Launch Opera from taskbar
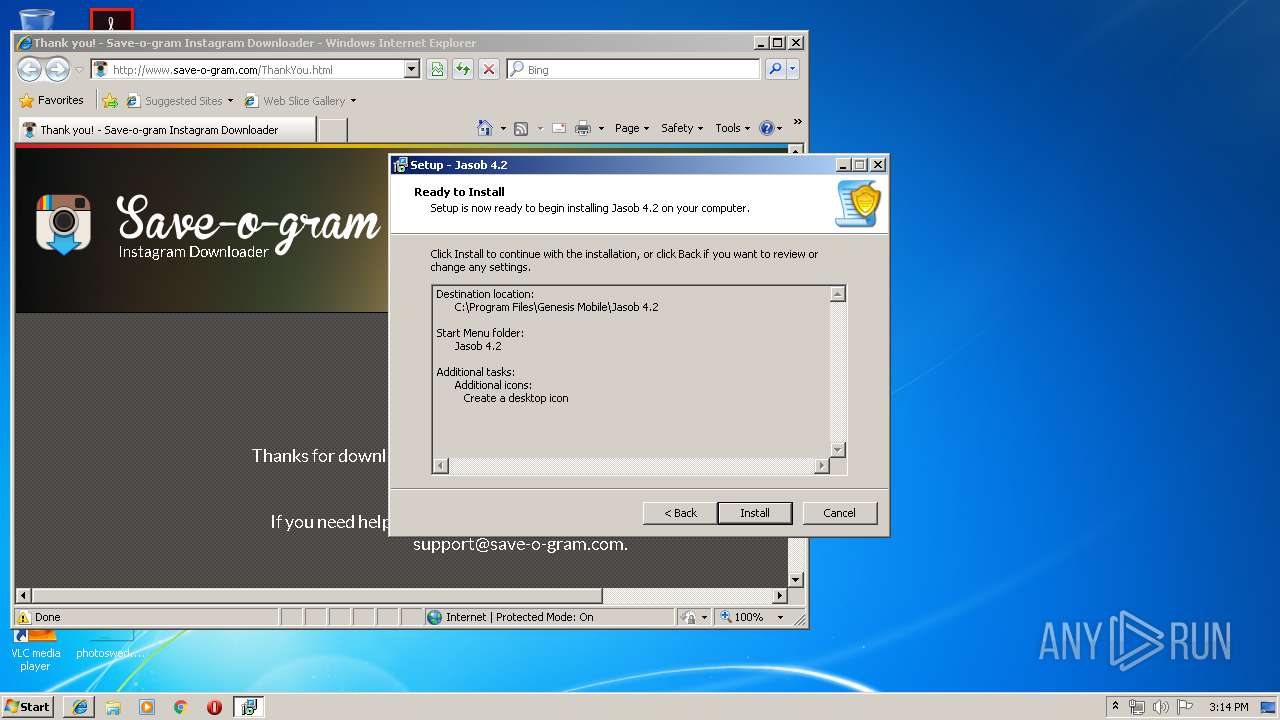 (214, 707)
